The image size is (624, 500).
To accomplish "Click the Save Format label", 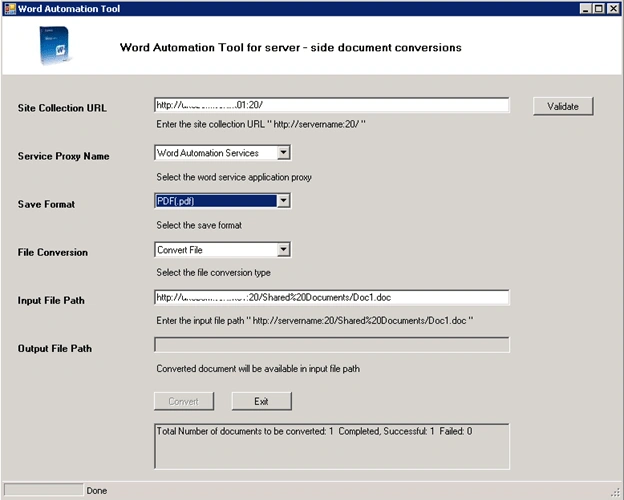I will point(46,204).
